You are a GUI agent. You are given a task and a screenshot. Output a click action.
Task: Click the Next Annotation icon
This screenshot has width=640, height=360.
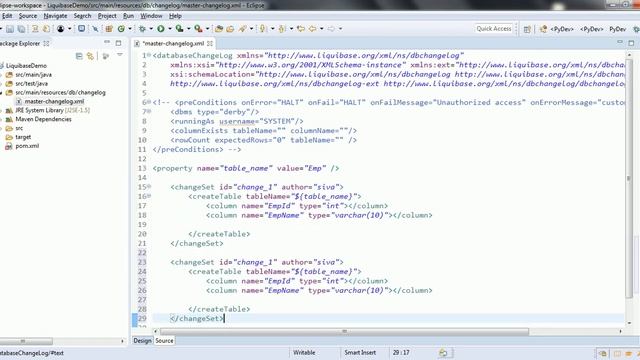(x=262, y=29)
